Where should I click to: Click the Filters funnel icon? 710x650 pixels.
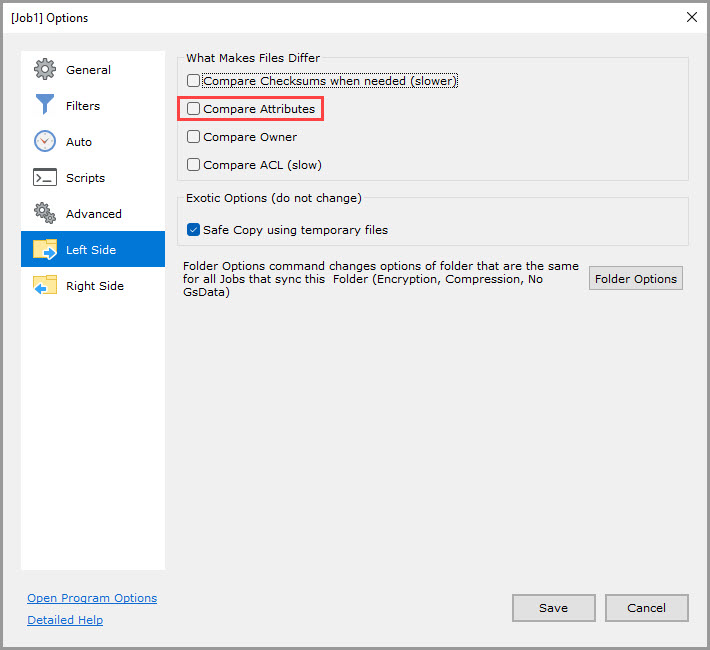[x=45, y=106]
